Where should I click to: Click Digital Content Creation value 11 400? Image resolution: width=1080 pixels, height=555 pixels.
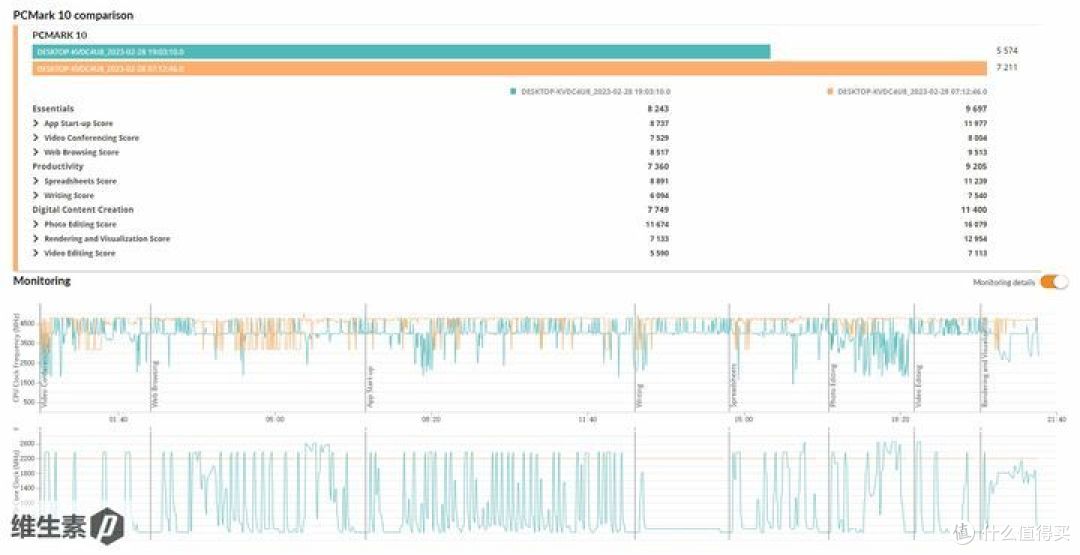(x=974, y=210)
